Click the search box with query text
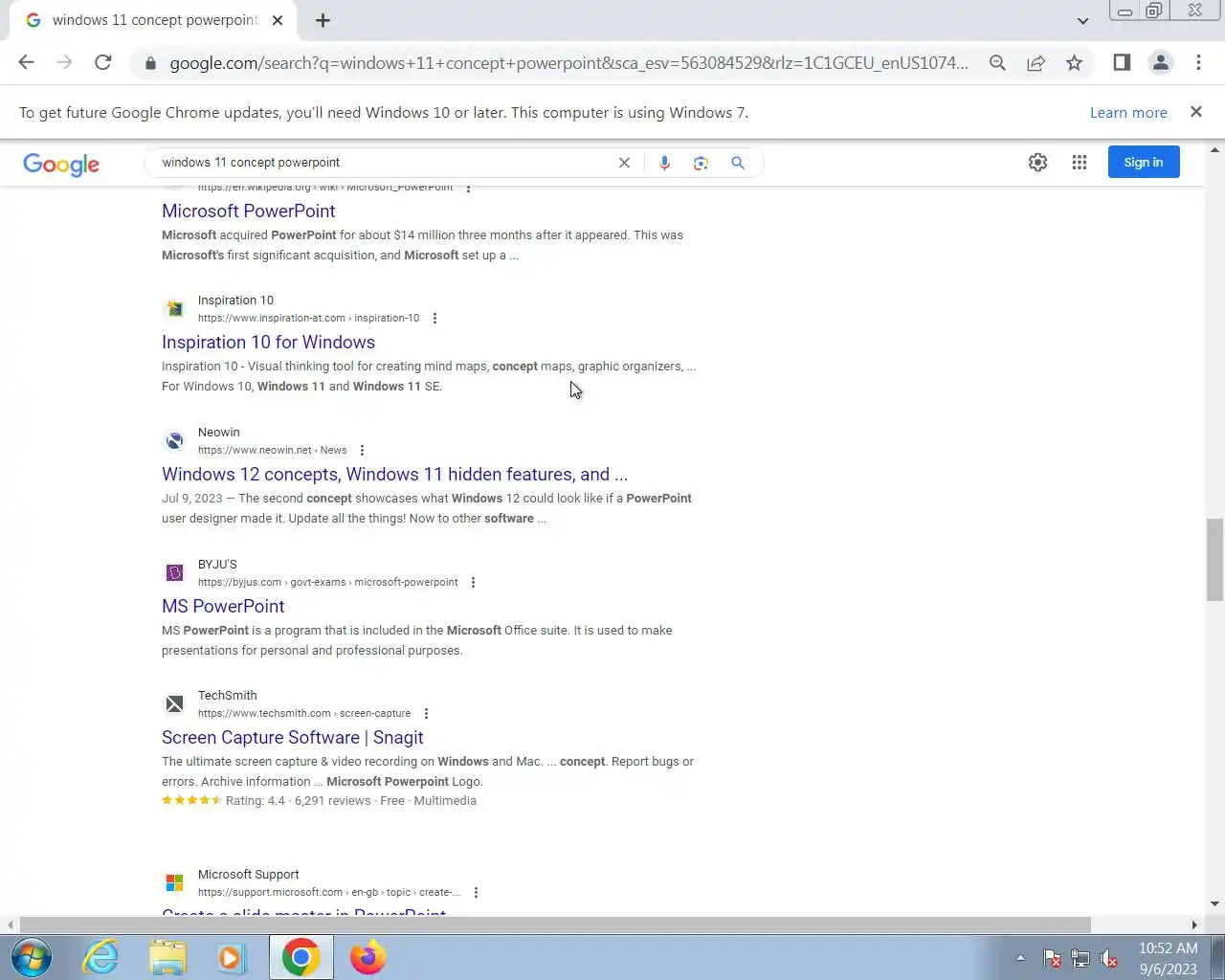 pos(383,163)
